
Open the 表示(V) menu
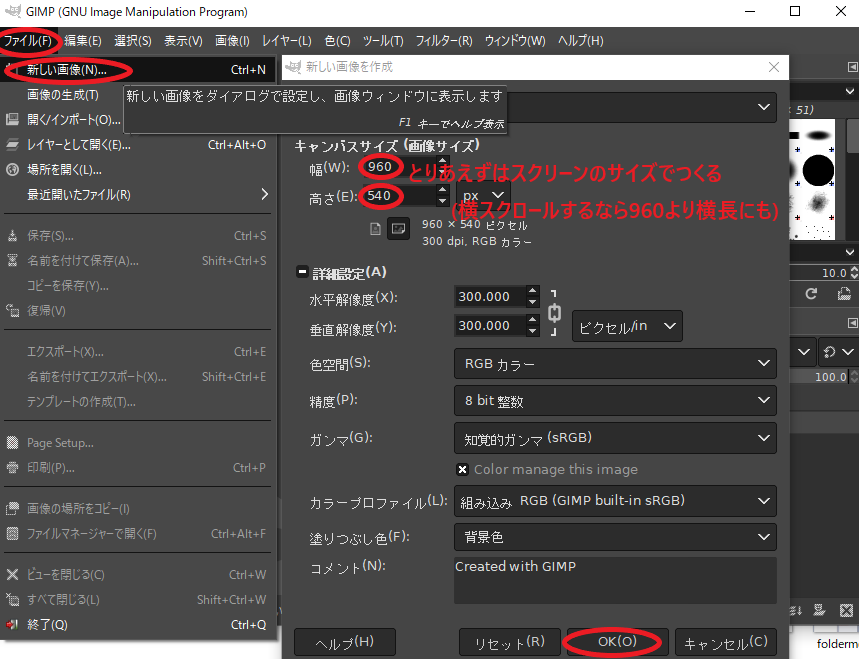[183, 41]
